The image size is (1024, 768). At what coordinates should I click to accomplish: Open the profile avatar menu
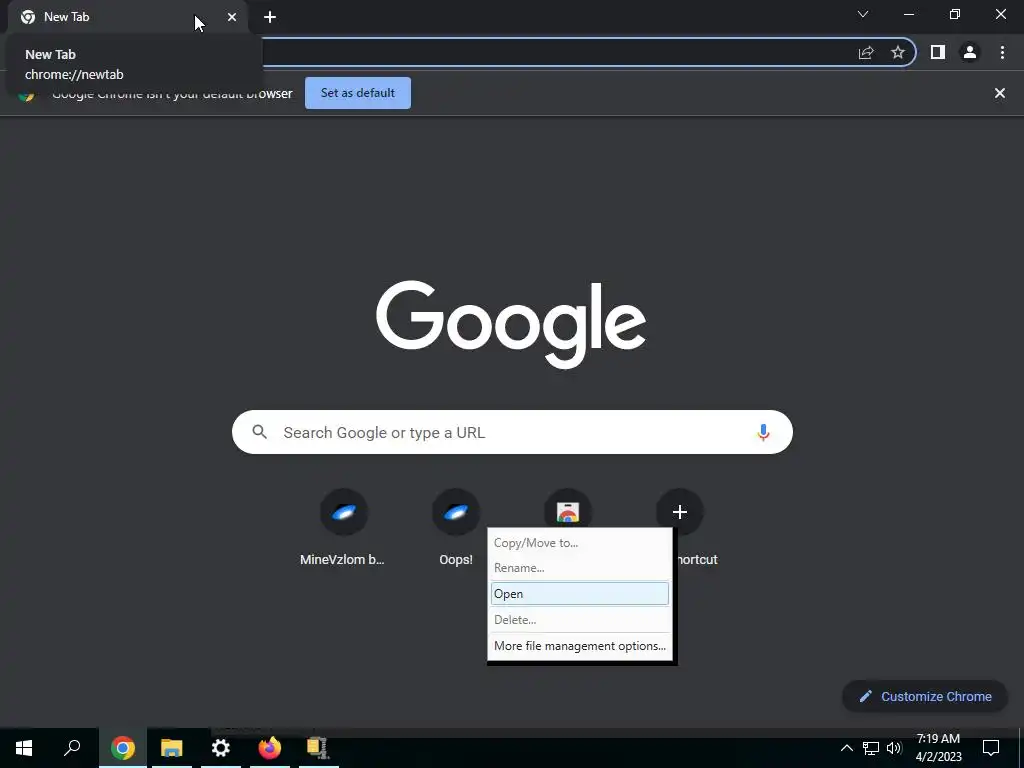(x=970, y=52)
